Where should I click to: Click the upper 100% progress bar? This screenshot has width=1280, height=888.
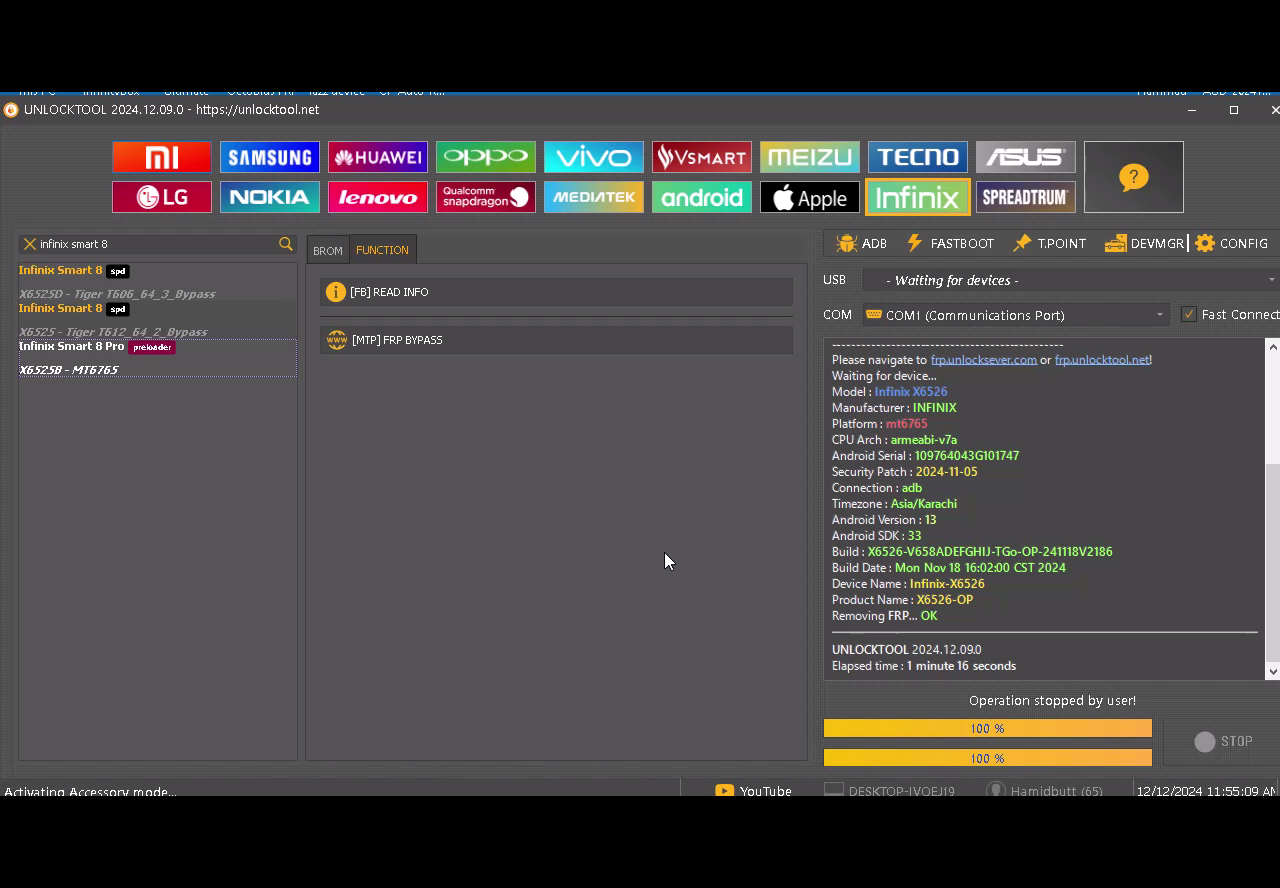point(988,728)
